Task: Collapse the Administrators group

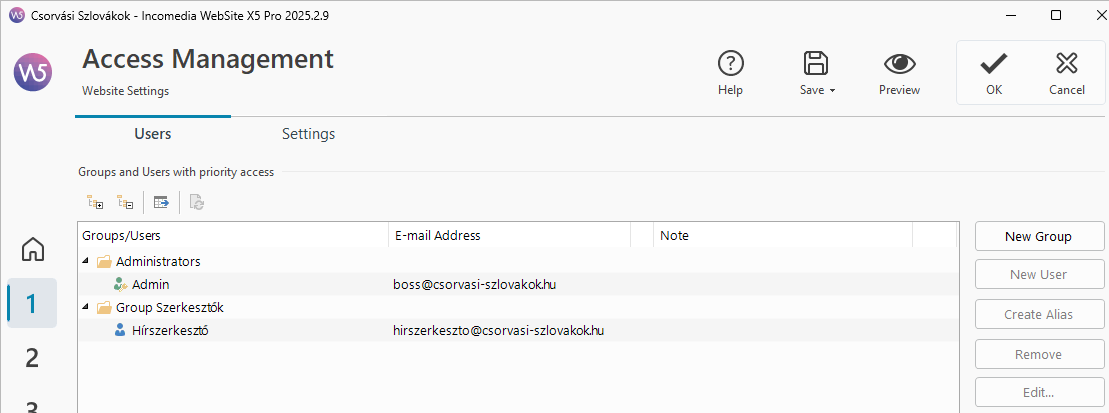Action: [x=85, y=262]
